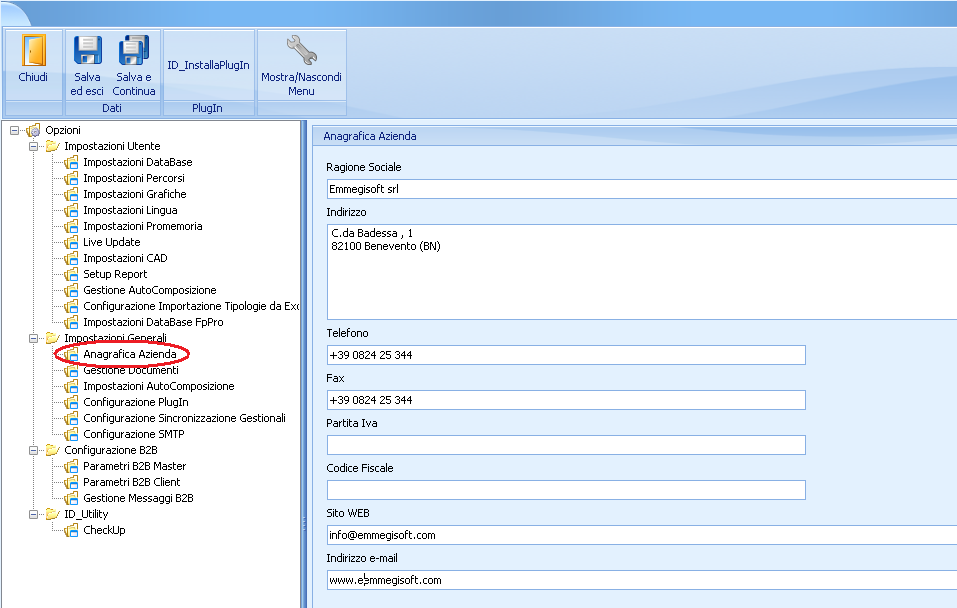957x608 pixels.
Task: Click the Parametri B2B Client item icon
Action: 71,482
